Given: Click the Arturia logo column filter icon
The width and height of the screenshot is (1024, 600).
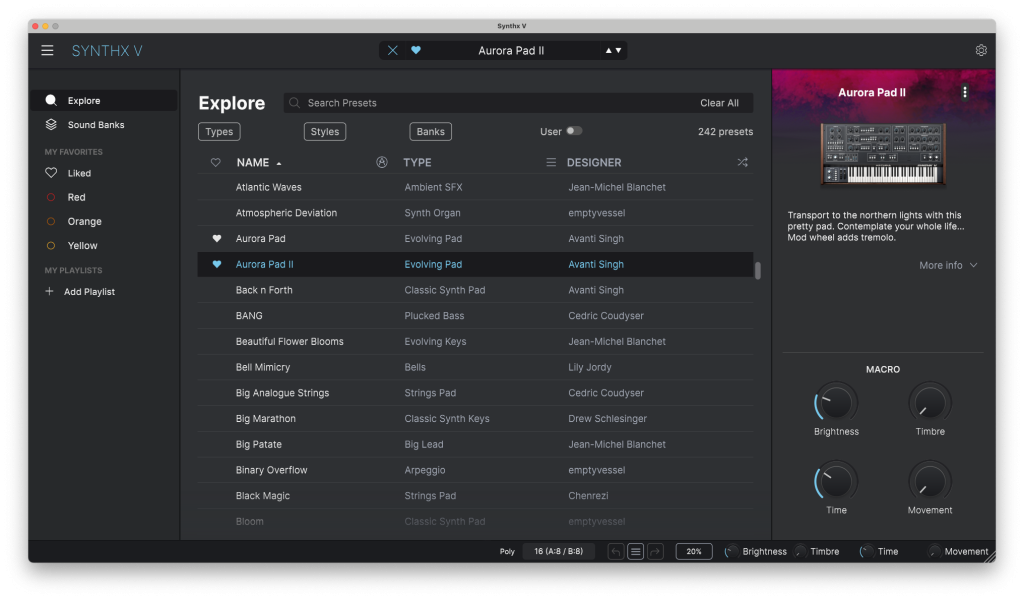Looking at the screenshot, I should 382,162.
